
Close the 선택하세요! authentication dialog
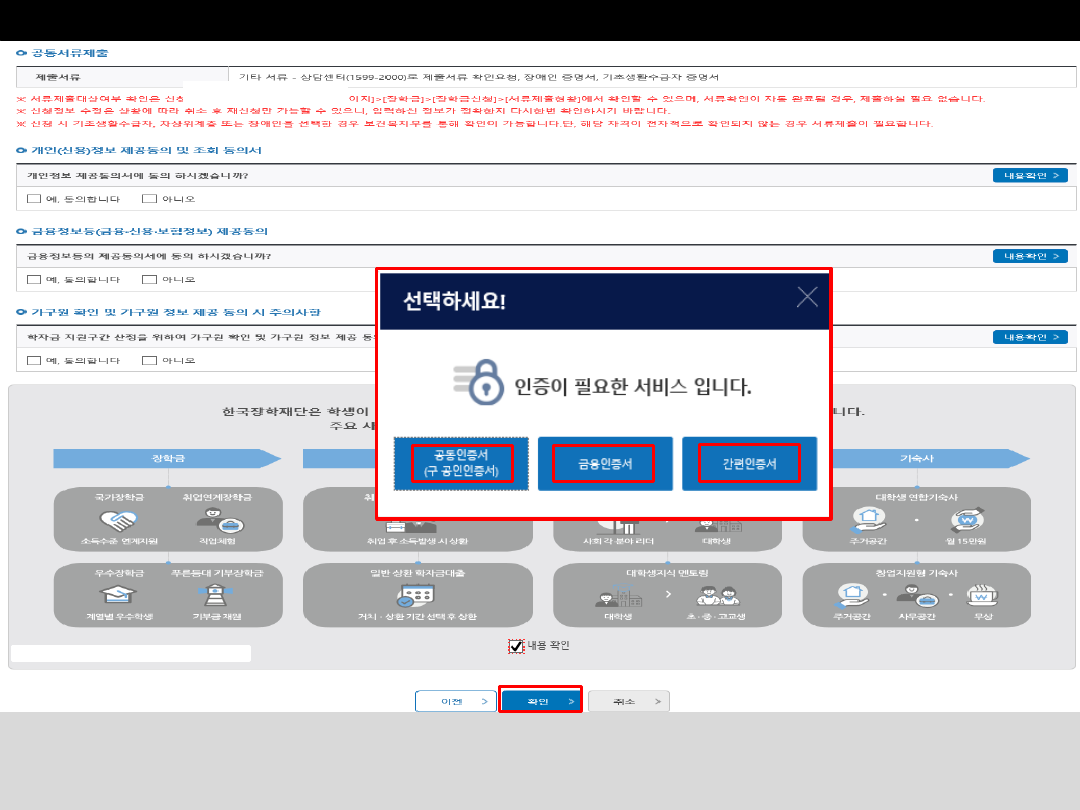(x=807, y=297)
